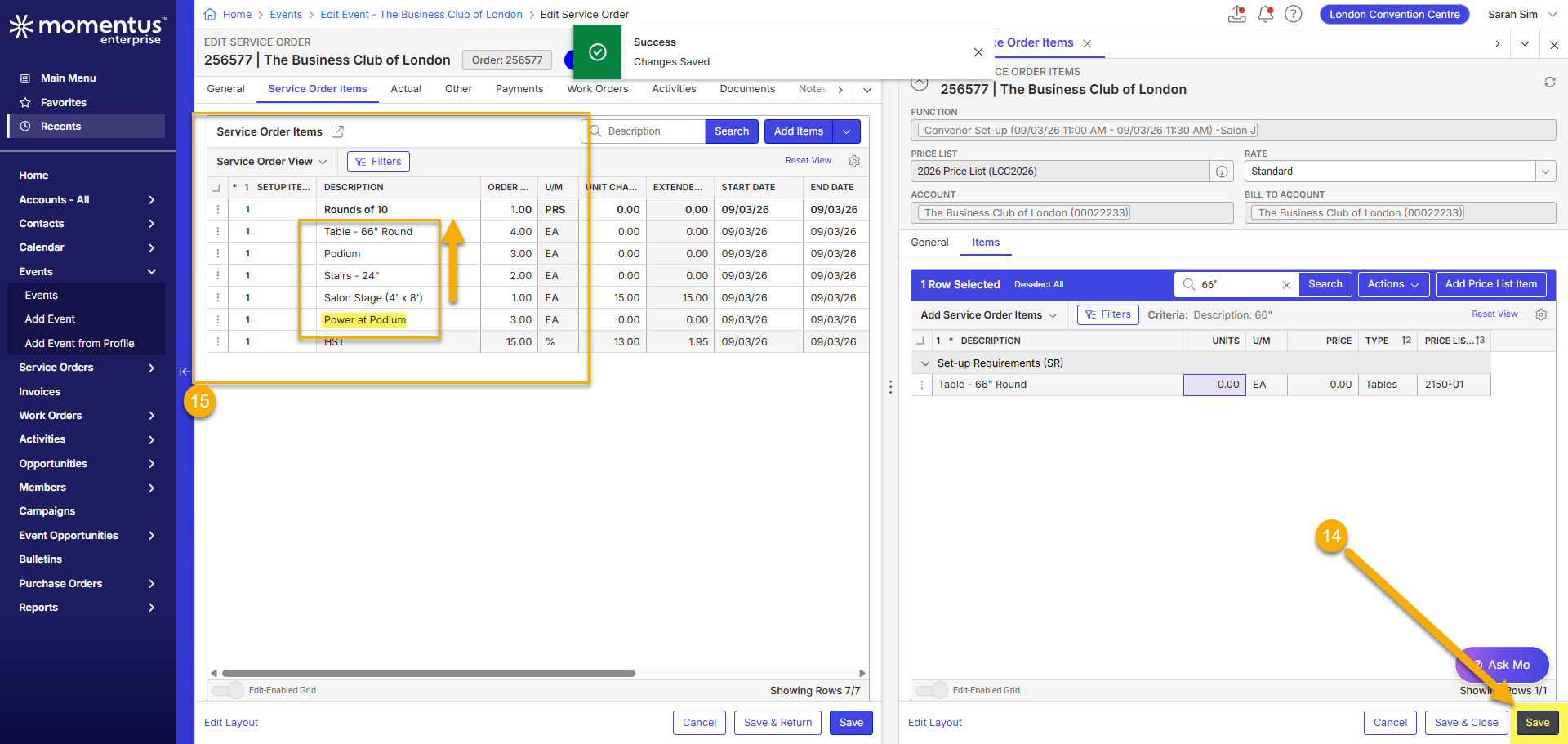The width and height of the screenshot is (1568, 744).
Task: Open the Actions dropdown
Action: click(1393, 284)
